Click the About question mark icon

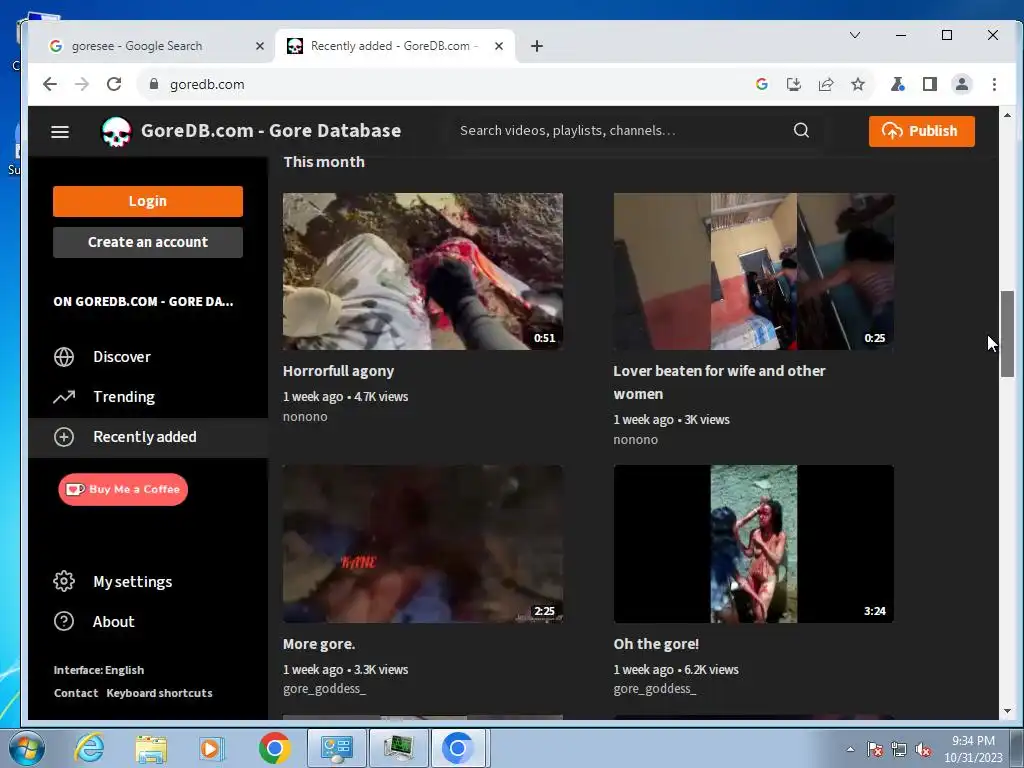[64, 621]
